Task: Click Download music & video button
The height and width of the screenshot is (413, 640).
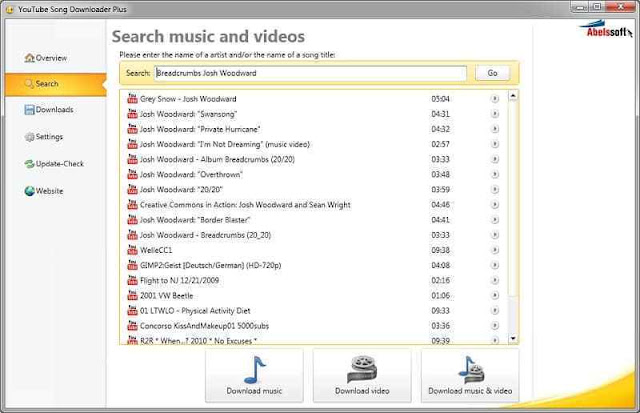Action: pyautogui.click(x=470, y=376)
